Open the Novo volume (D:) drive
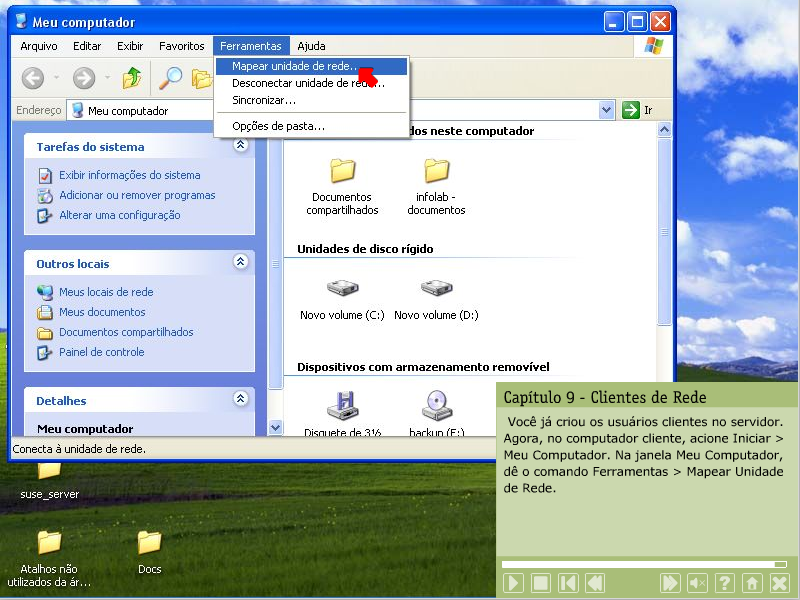Image resolution: width=800 pixels, height=600 pixels. pyautogui.click(x=436, y=291)
